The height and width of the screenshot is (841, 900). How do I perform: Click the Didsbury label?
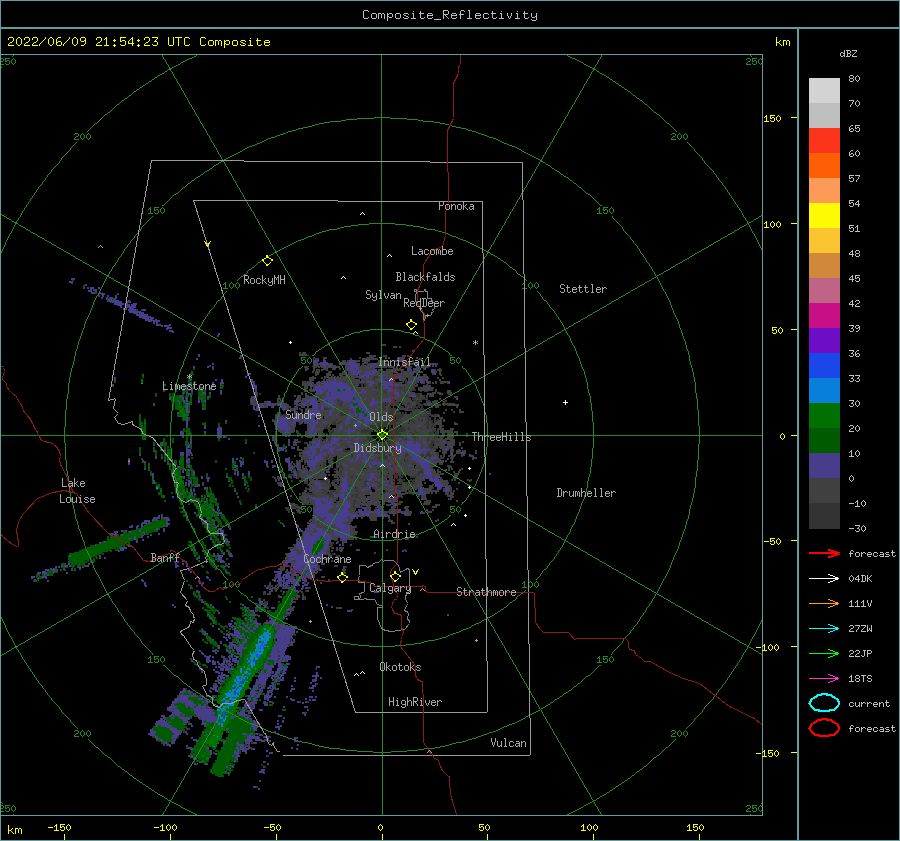pos(377,448)
